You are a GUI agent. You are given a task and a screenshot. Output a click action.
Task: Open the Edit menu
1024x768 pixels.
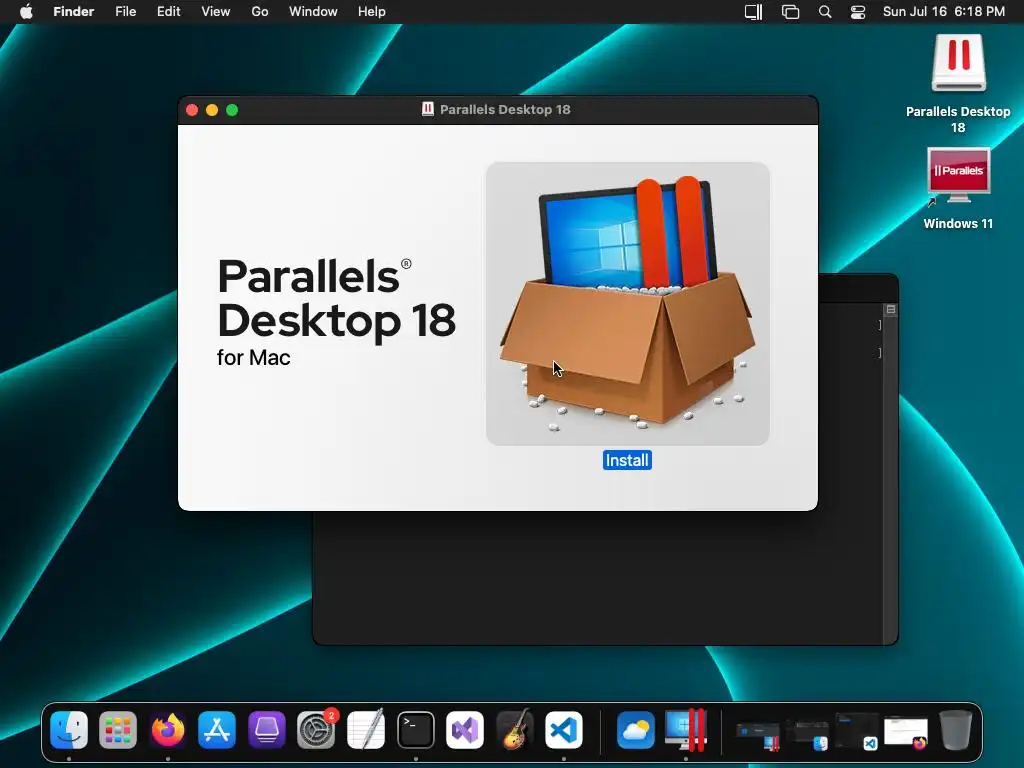[168, 12]
